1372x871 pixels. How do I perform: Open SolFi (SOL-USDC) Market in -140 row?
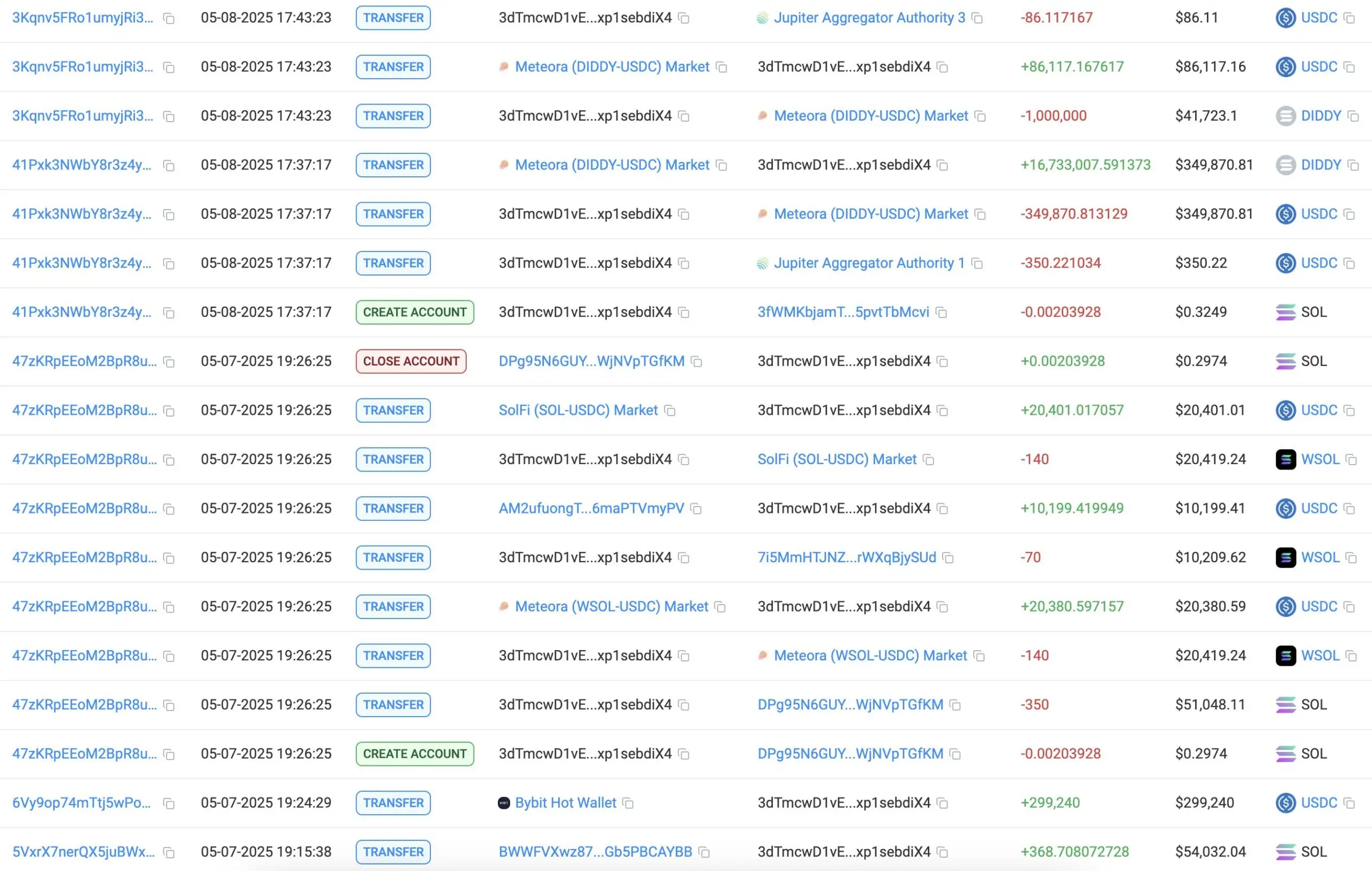(837, 459)
